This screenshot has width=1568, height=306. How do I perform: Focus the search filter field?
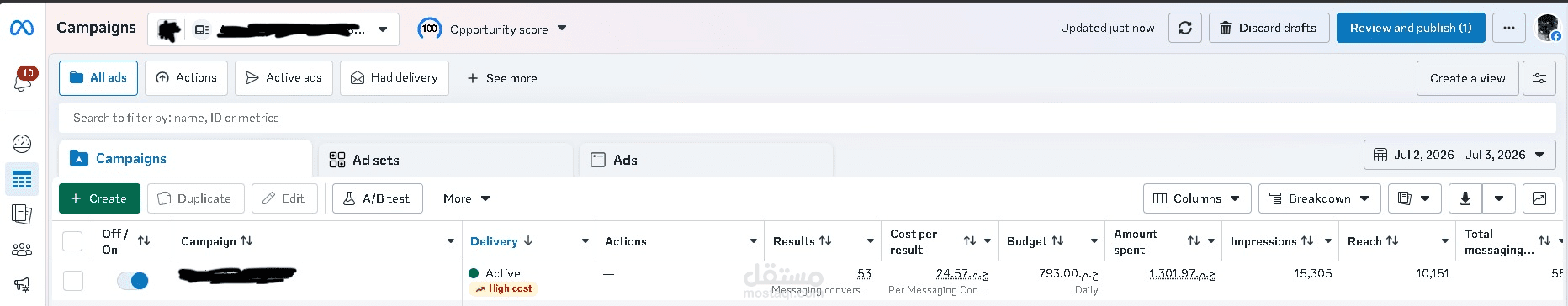[807, 118]
